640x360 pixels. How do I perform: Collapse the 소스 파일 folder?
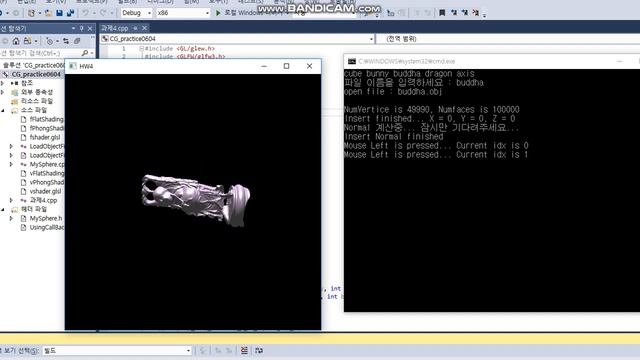tap(3, 110)
